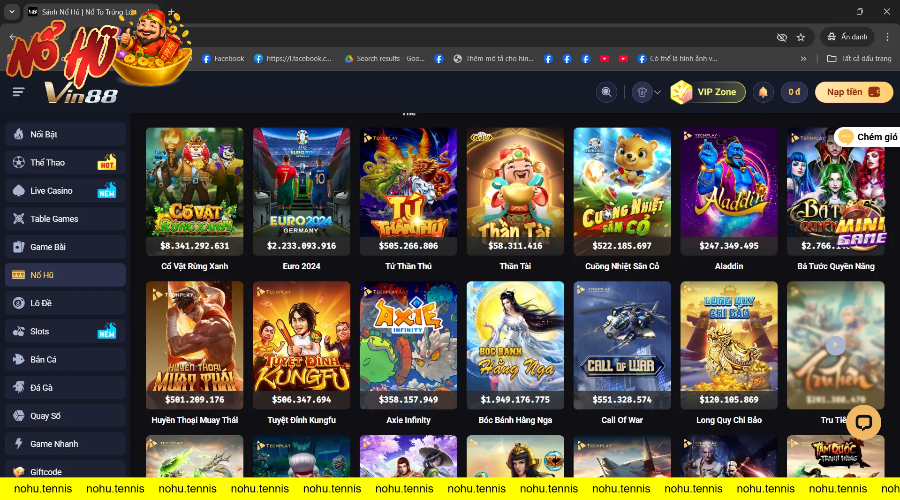Click the notification bell icon
The image size is (900, 500).
click(763, 92)
